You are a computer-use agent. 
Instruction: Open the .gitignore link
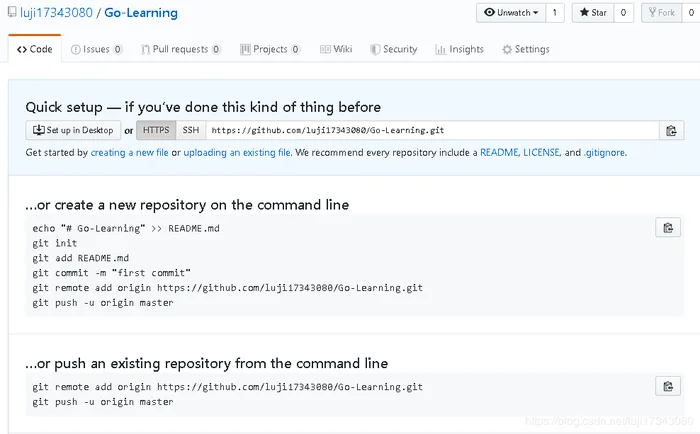pyautogui.click(x=604, y=153)
